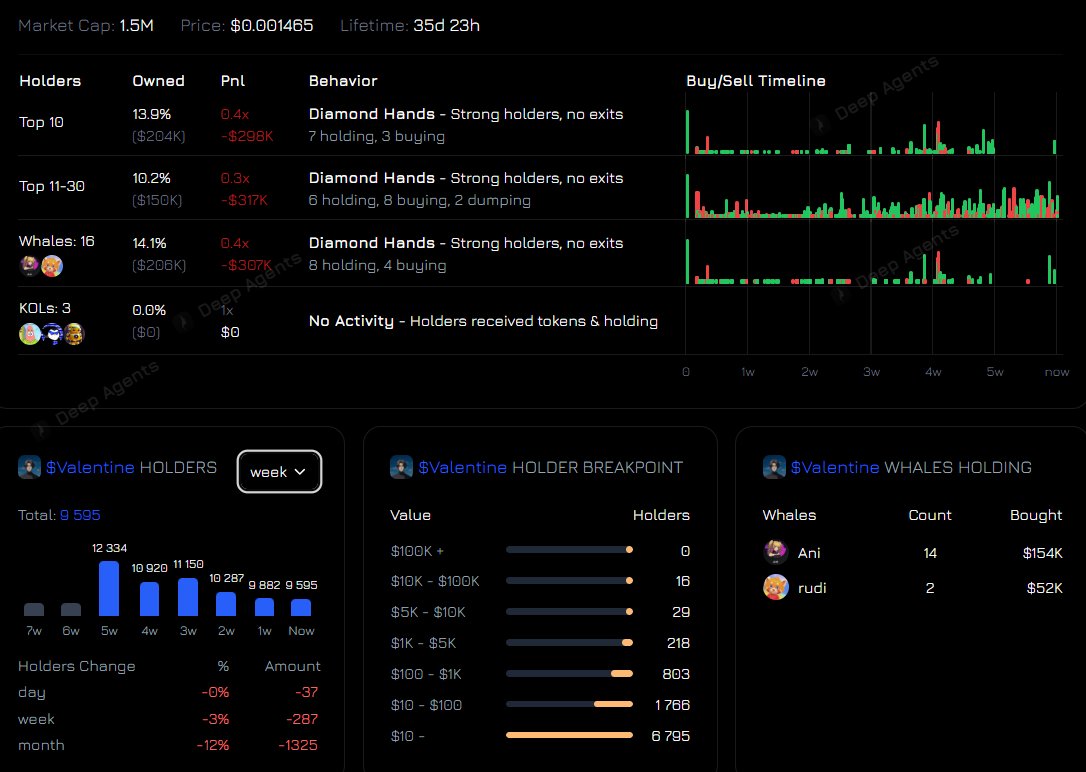Click the Bought column header

click(x=1036, y=515)
